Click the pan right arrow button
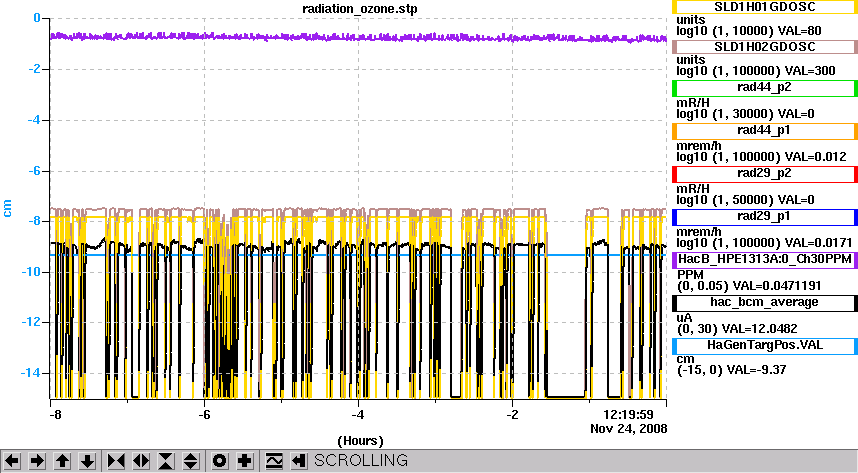 coord(37,461)
